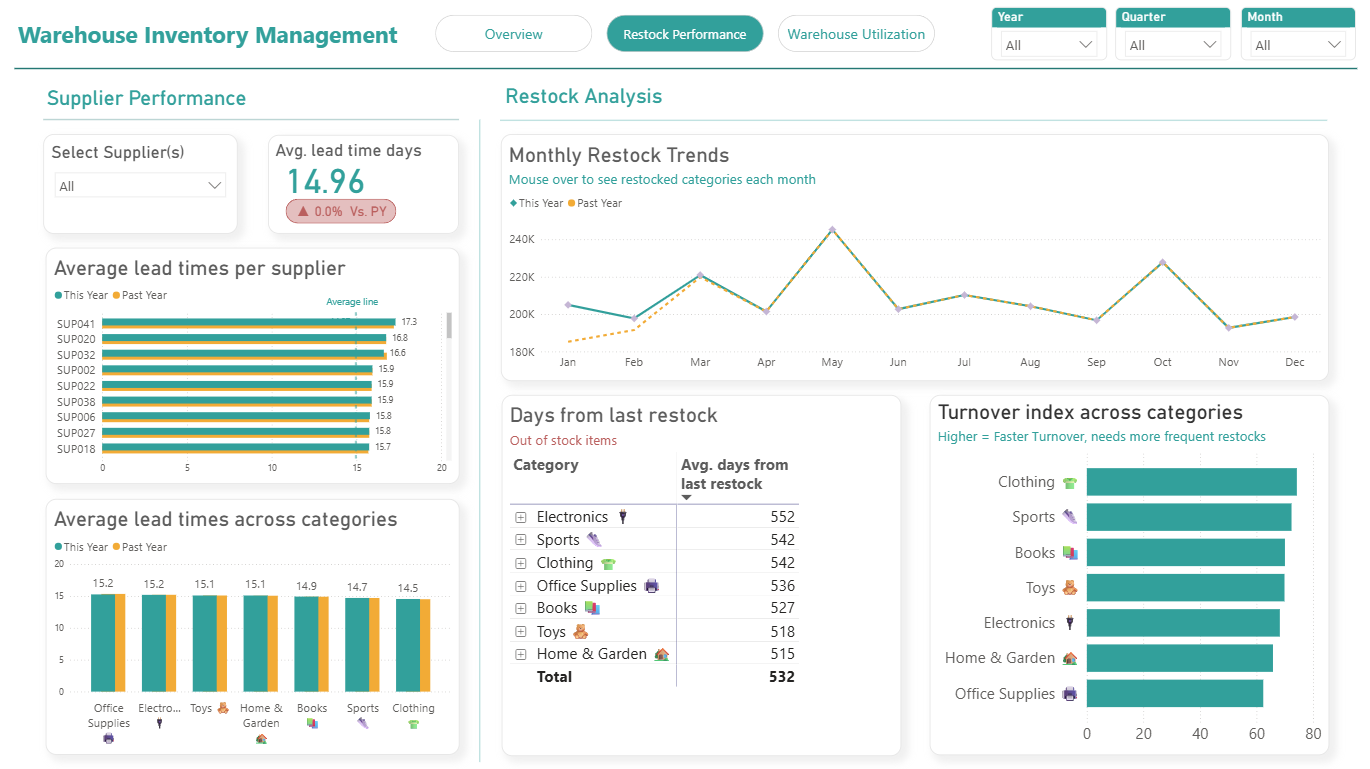Open the Quarter filter dropdown

(x=1172, y=45)
